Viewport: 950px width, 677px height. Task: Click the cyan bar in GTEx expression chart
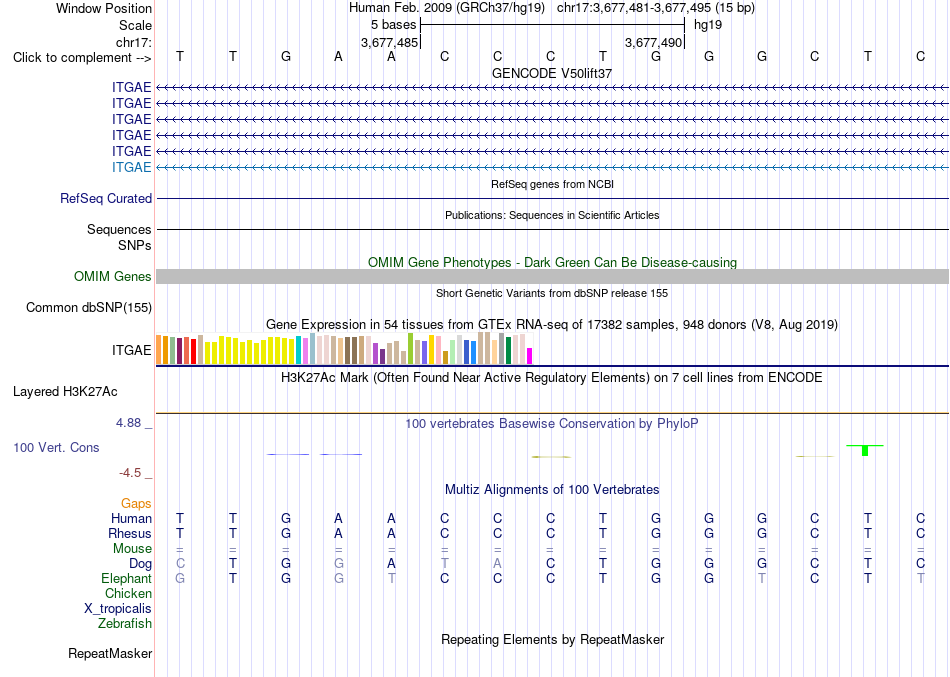pos(298,350)
